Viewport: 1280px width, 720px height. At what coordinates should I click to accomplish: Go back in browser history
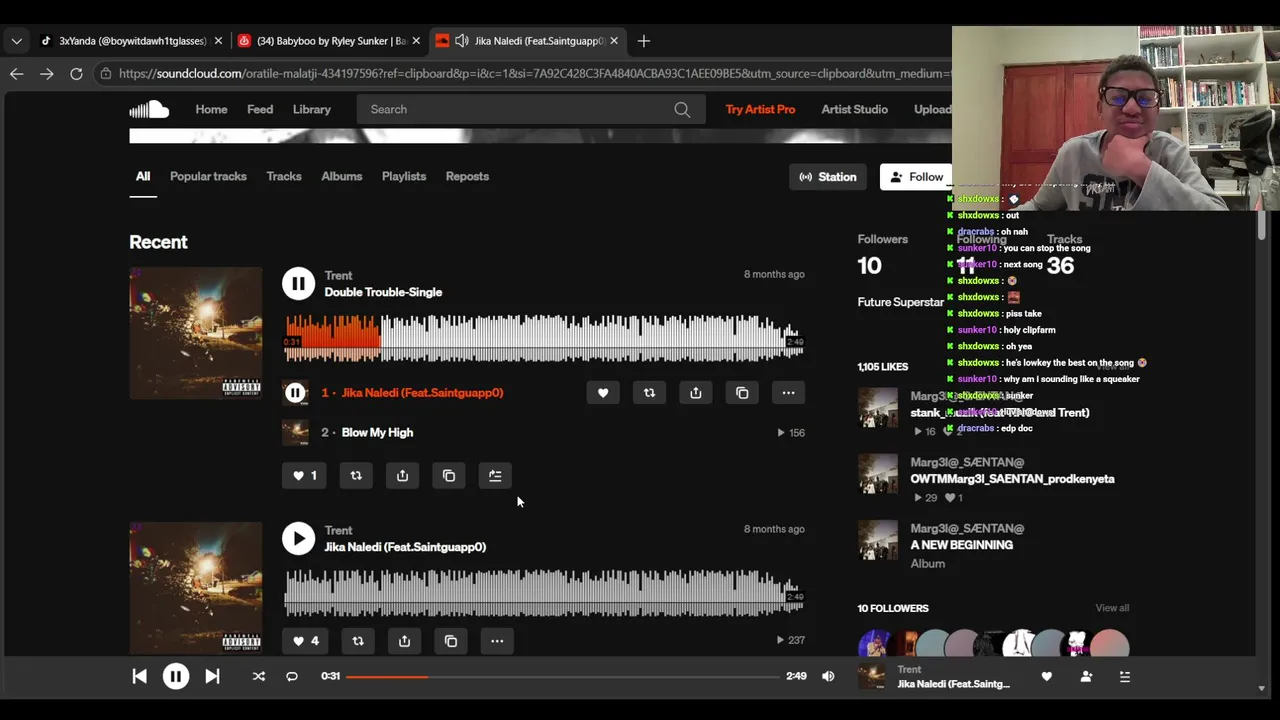click(x=16, y=73)
